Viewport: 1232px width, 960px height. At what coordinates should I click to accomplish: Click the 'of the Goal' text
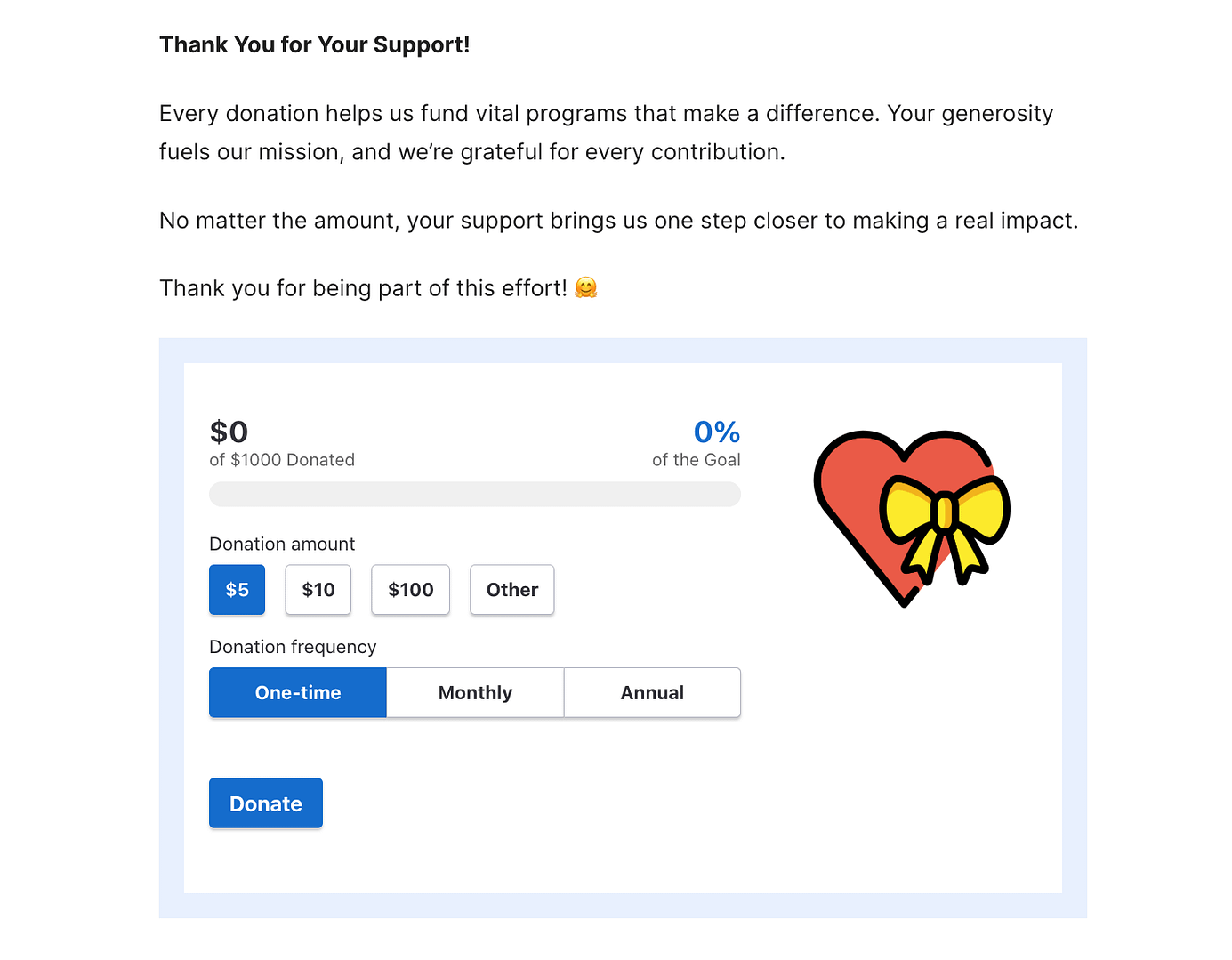pos(697,460)
